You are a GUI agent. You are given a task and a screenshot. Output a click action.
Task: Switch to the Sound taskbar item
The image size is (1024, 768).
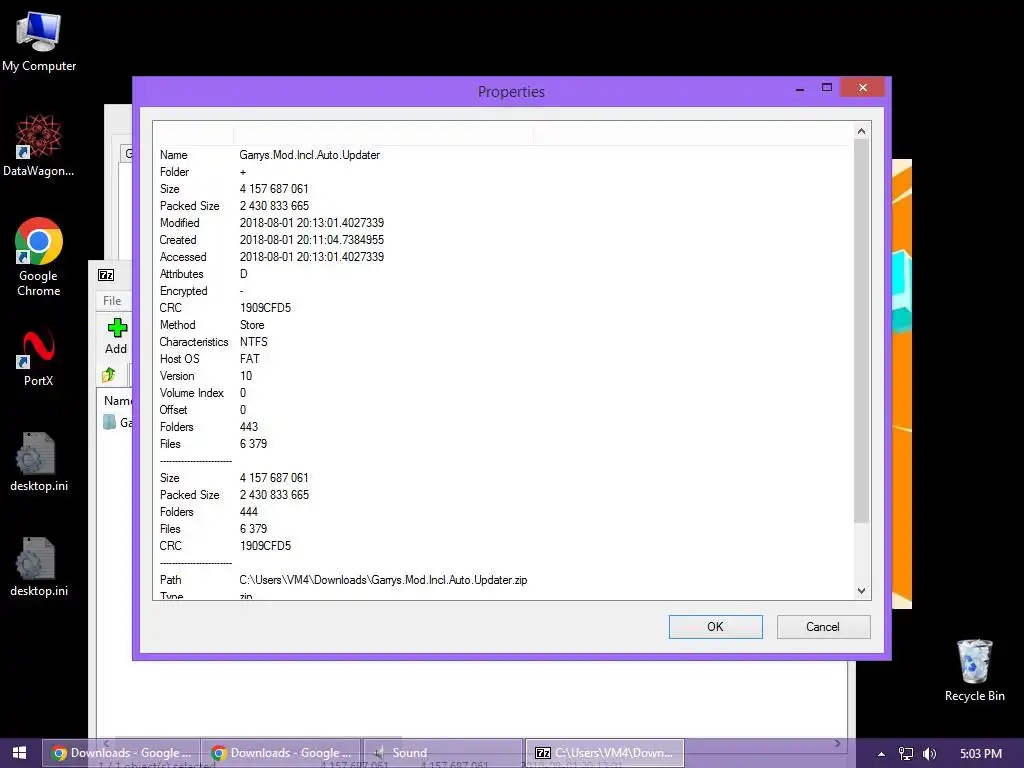[443, 753]
